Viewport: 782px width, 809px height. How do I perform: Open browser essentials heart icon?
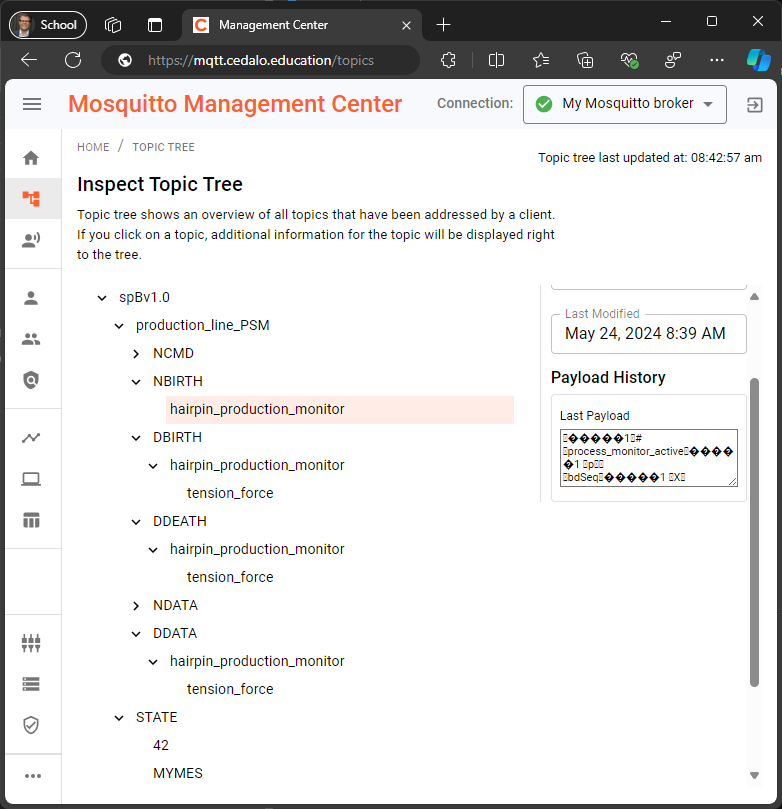tap(629, 60)
